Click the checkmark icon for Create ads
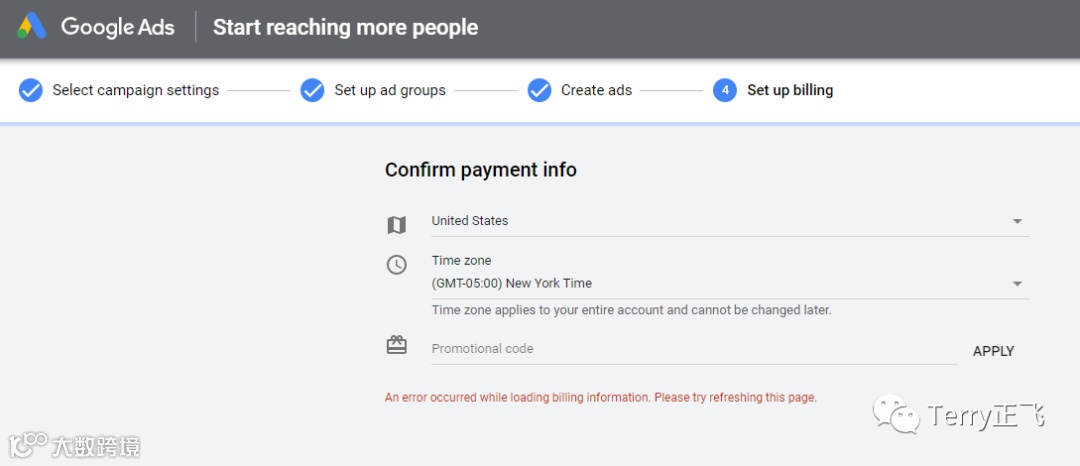This screenshot has height=466, width=1080. [539, 90]
